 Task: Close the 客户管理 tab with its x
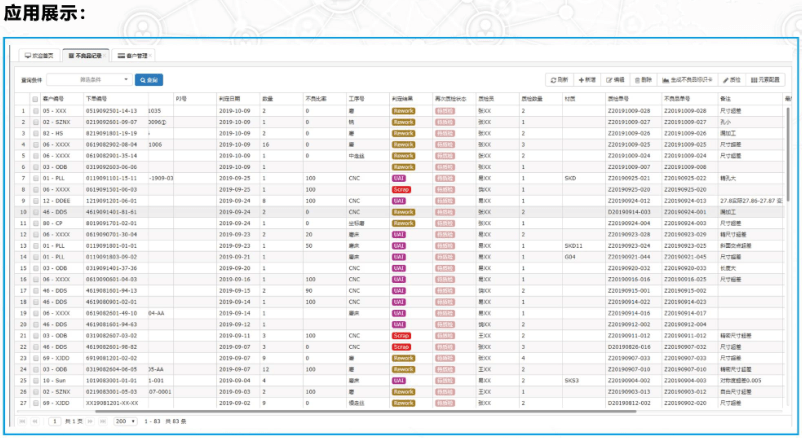150,55
